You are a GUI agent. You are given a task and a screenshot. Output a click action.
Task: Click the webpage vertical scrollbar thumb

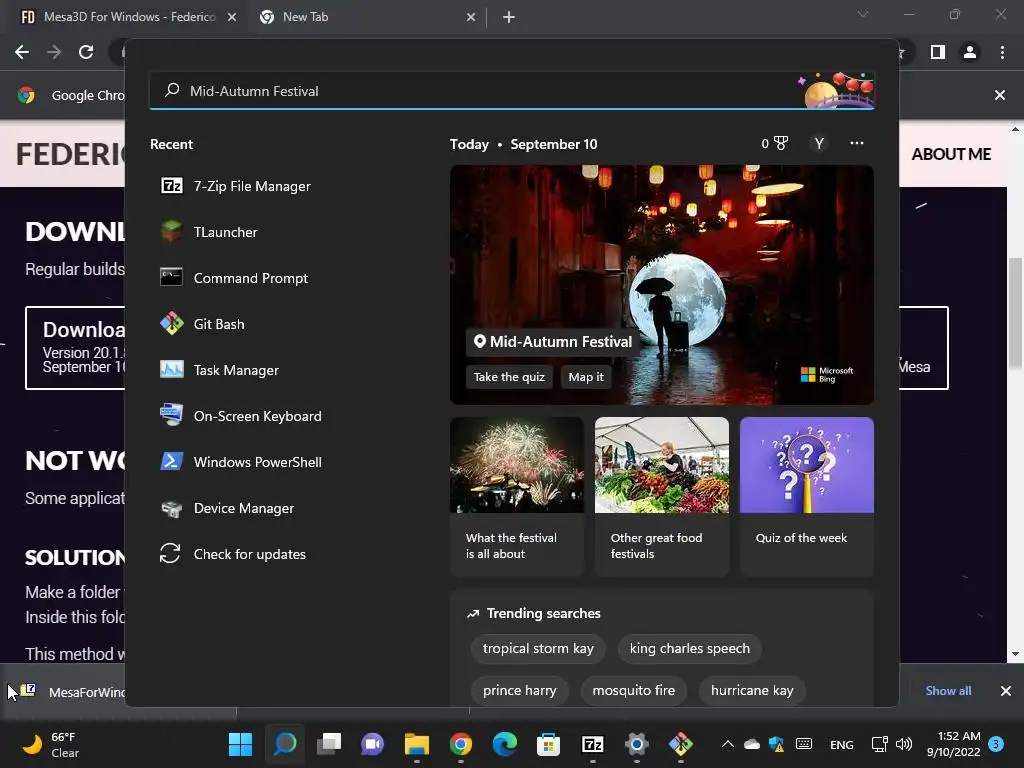(x=1015, y=313)
